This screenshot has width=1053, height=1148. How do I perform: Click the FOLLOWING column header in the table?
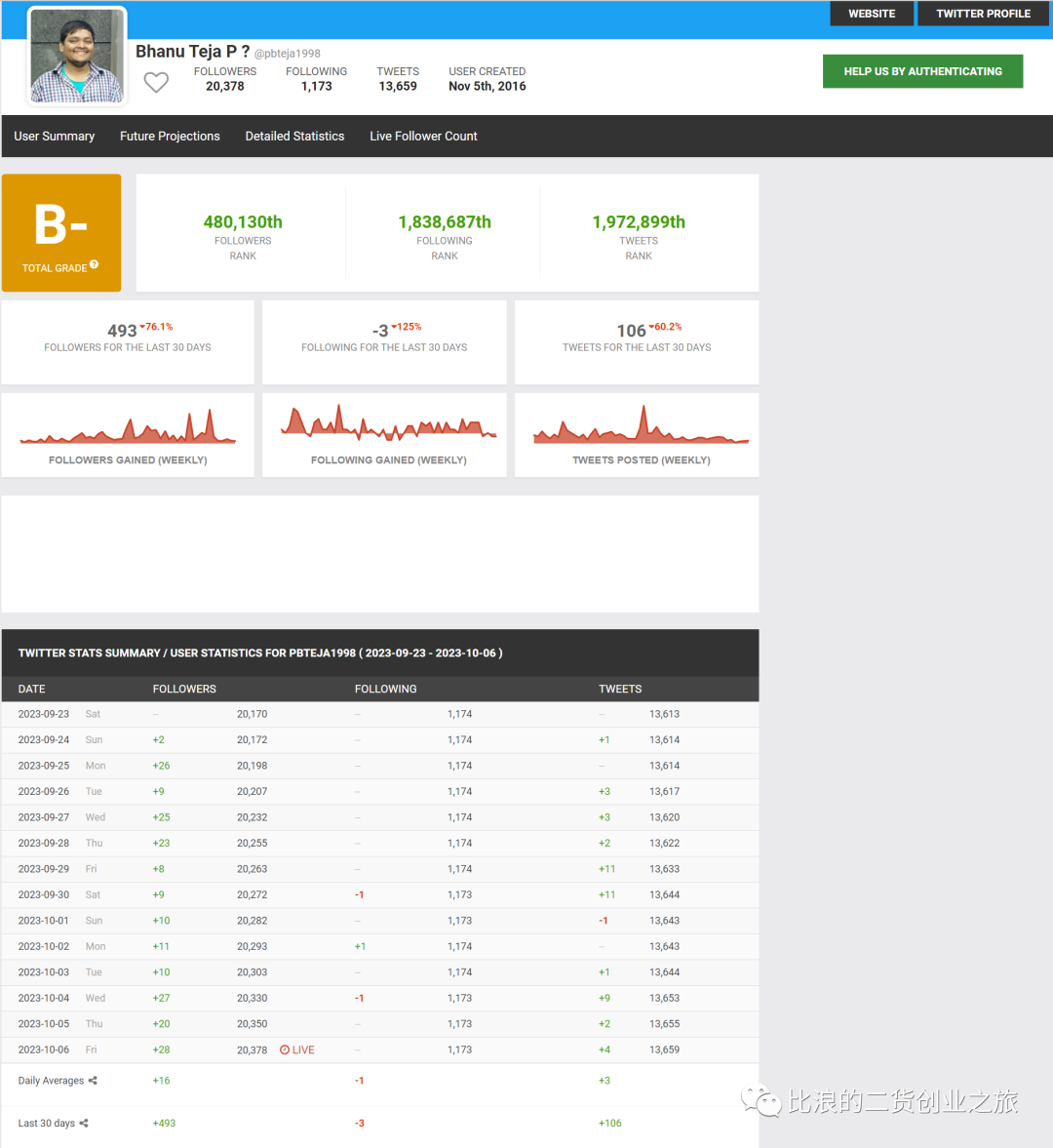(386, 689)
